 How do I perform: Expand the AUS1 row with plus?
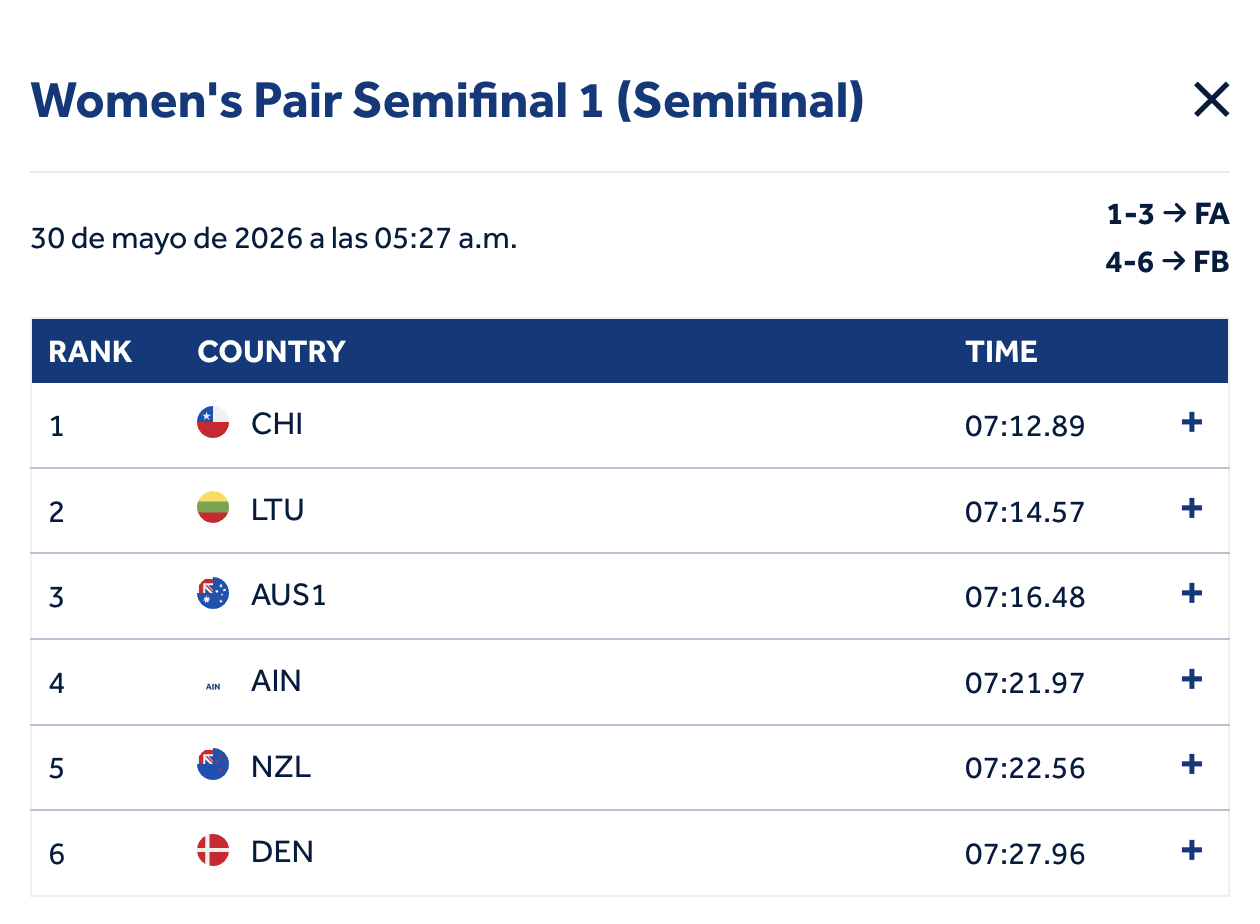pyautogui.click(x=1191, y=594)
